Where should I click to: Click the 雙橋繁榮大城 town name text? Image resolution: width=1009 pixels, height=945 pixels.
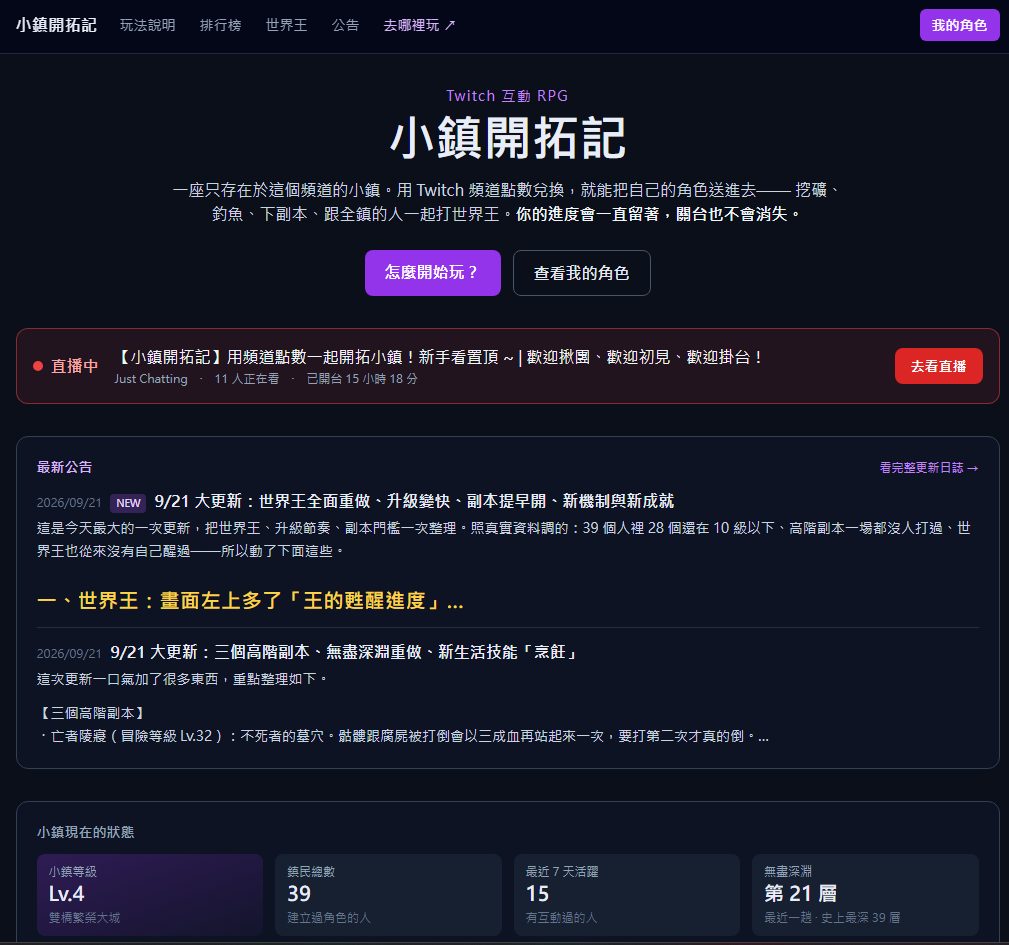click(84, 917)
